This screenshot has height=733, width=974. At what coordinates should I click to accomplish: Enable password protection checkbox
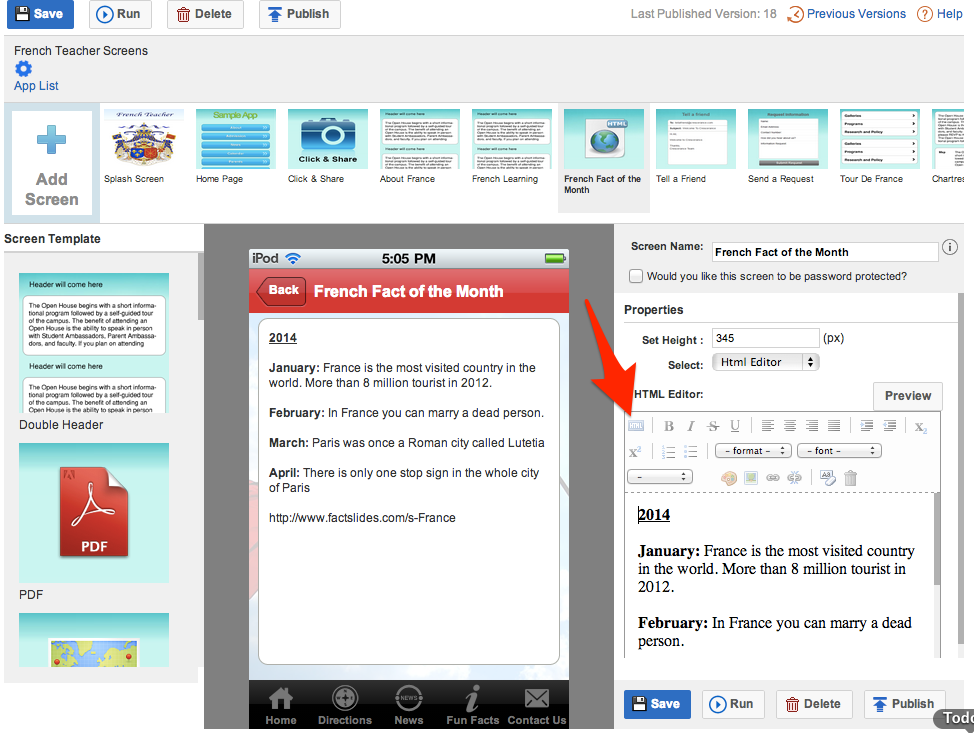pyautogui.click(x=635, y=276)
